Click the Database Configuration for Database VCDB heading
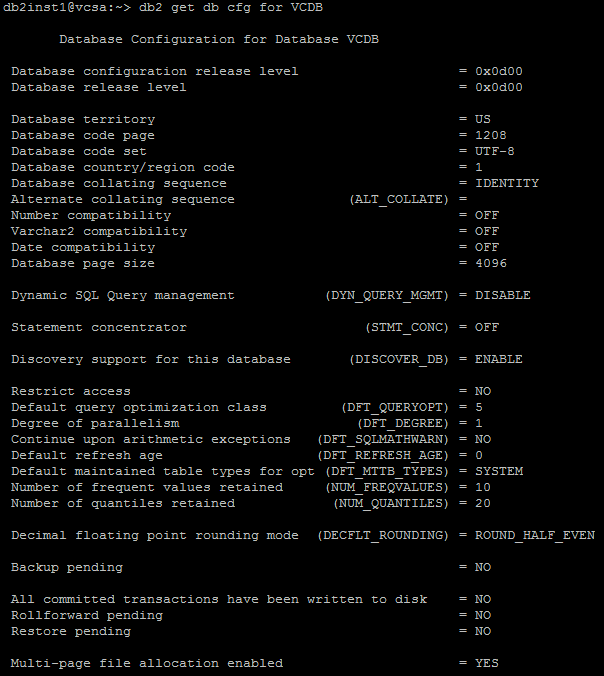This screenshot has height=676, width=604. point(219,40)
